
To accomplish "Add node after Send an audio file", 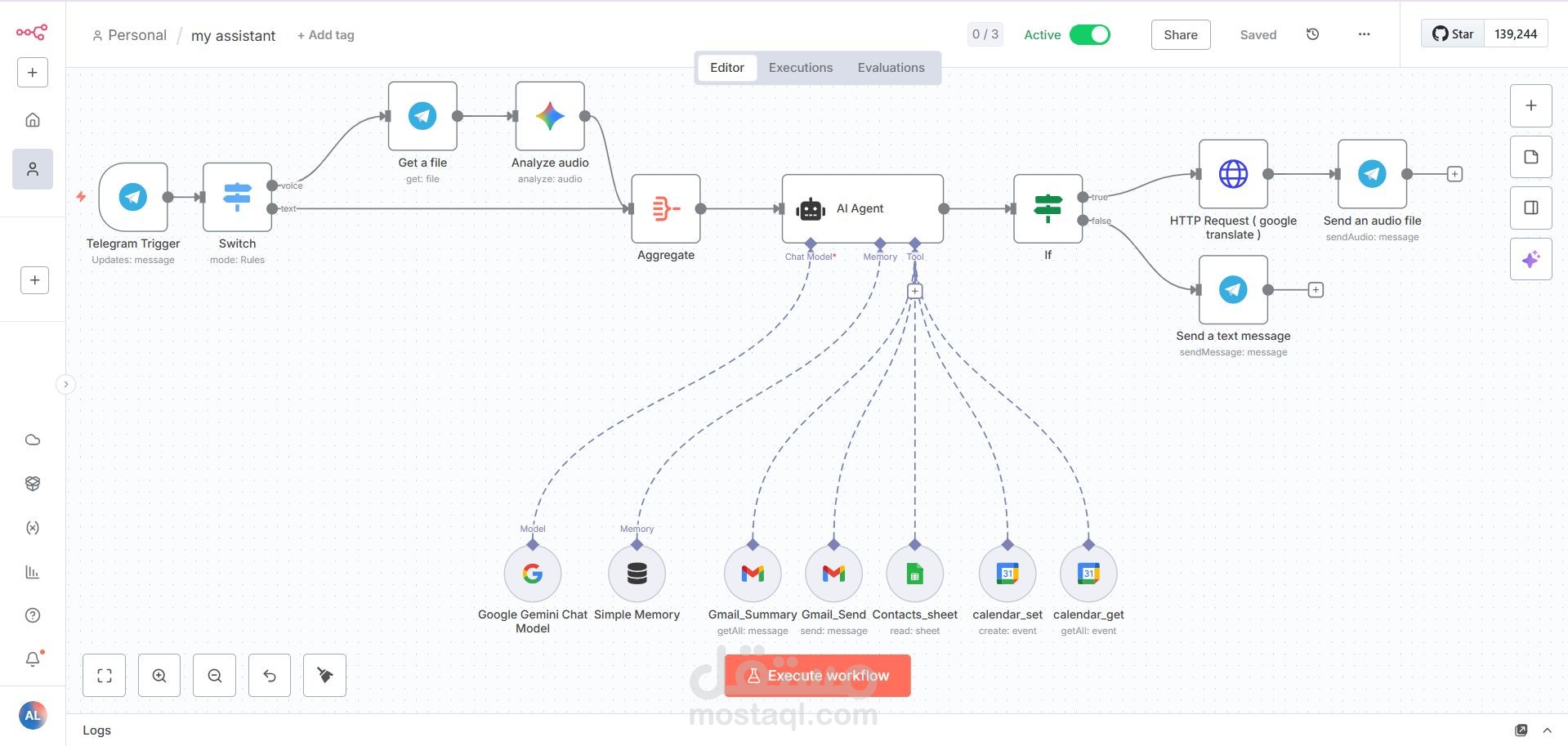I will pyautogui.click(x=1454, y=174).
